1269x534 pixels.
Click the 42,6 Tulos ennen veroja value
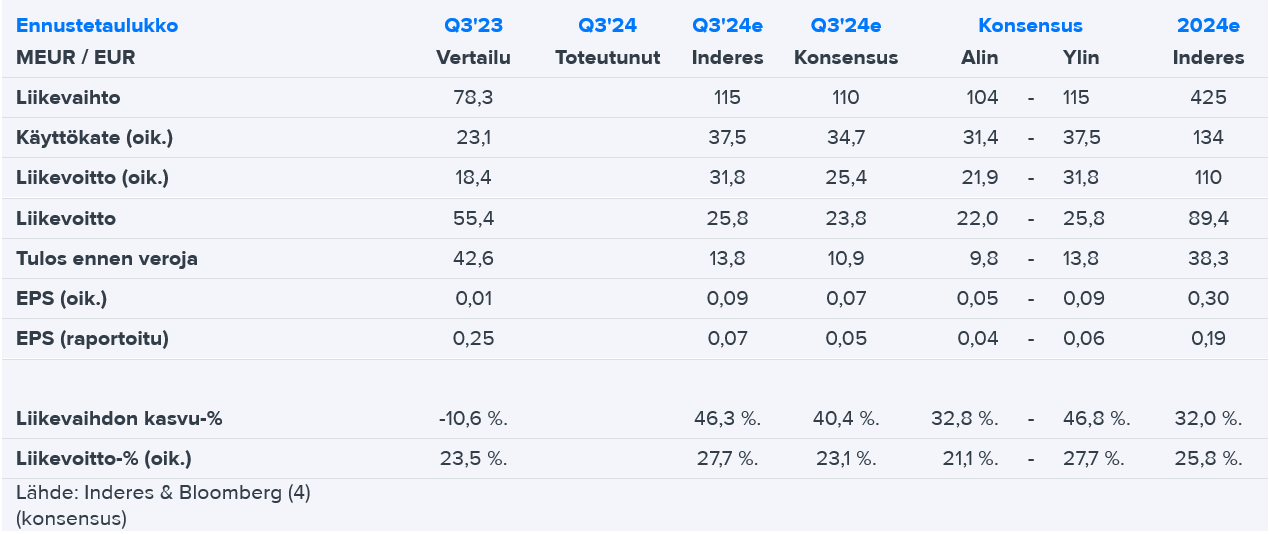(x=473, y=259)
